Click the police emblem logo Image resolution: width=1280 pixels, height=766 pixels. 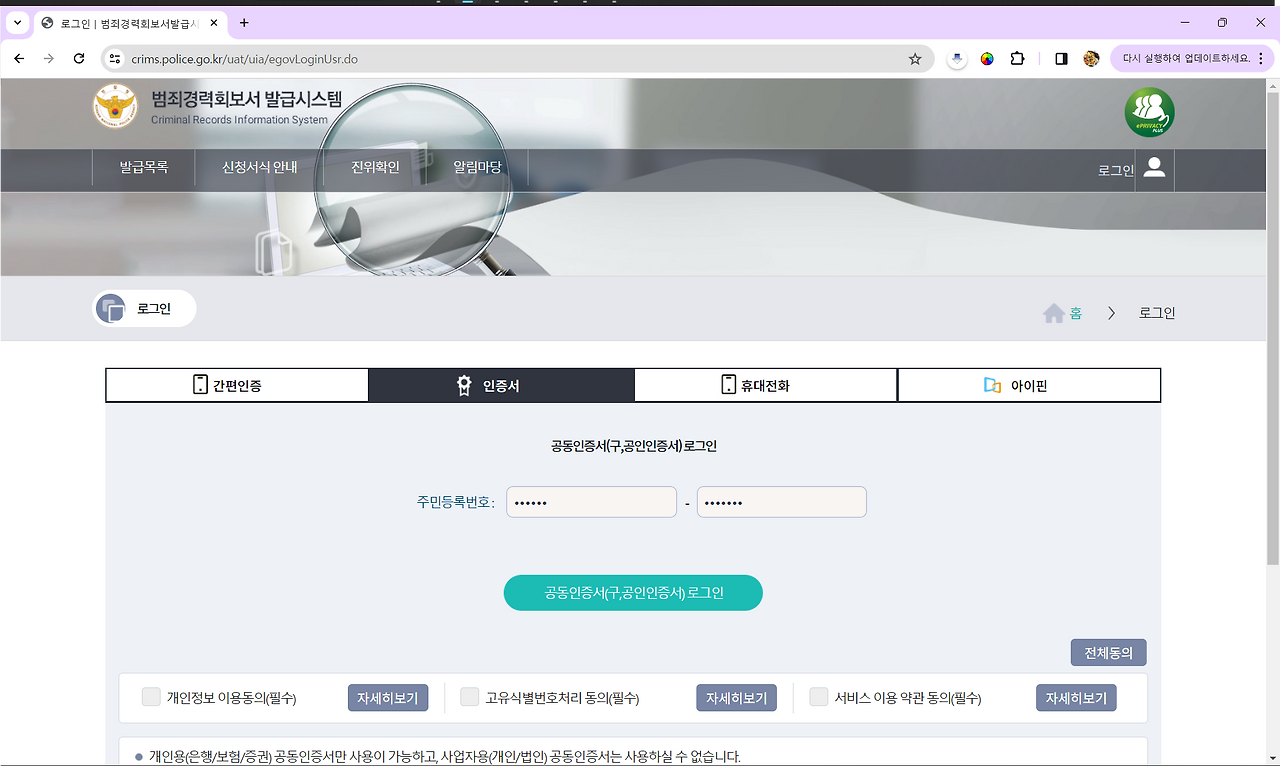pyautogui.click(x=115, y=107)
